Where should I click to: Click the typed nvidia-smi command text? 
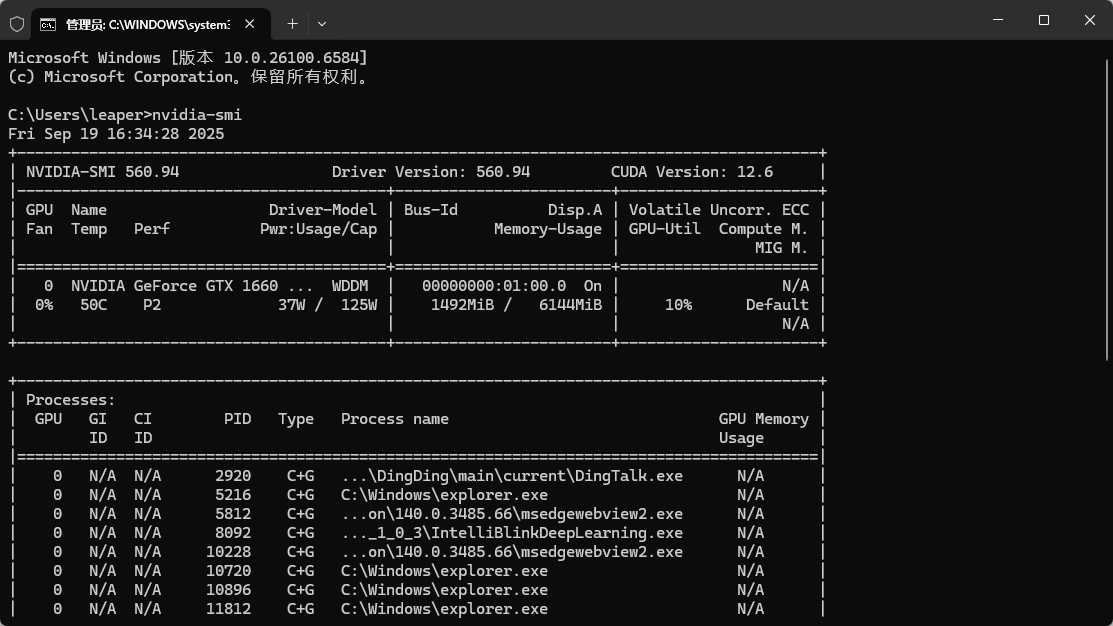197,114
